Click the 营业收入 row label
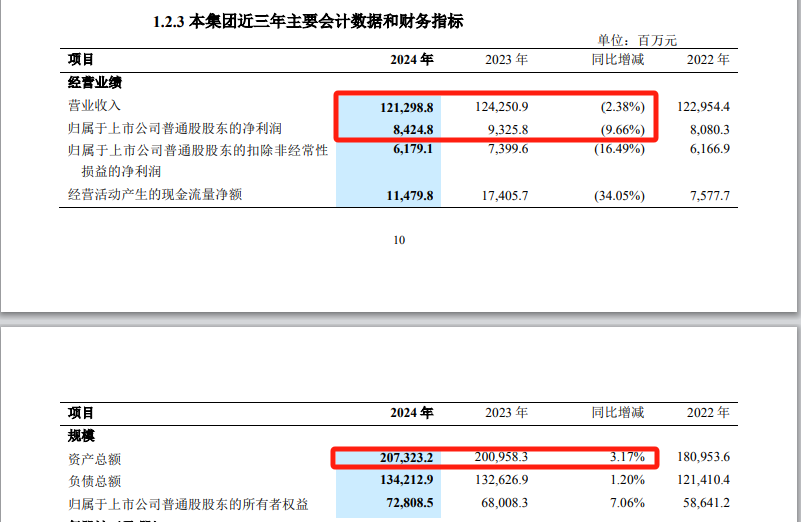Image resolution: width=801 pixels, height=522 pixels. (95, 105)
